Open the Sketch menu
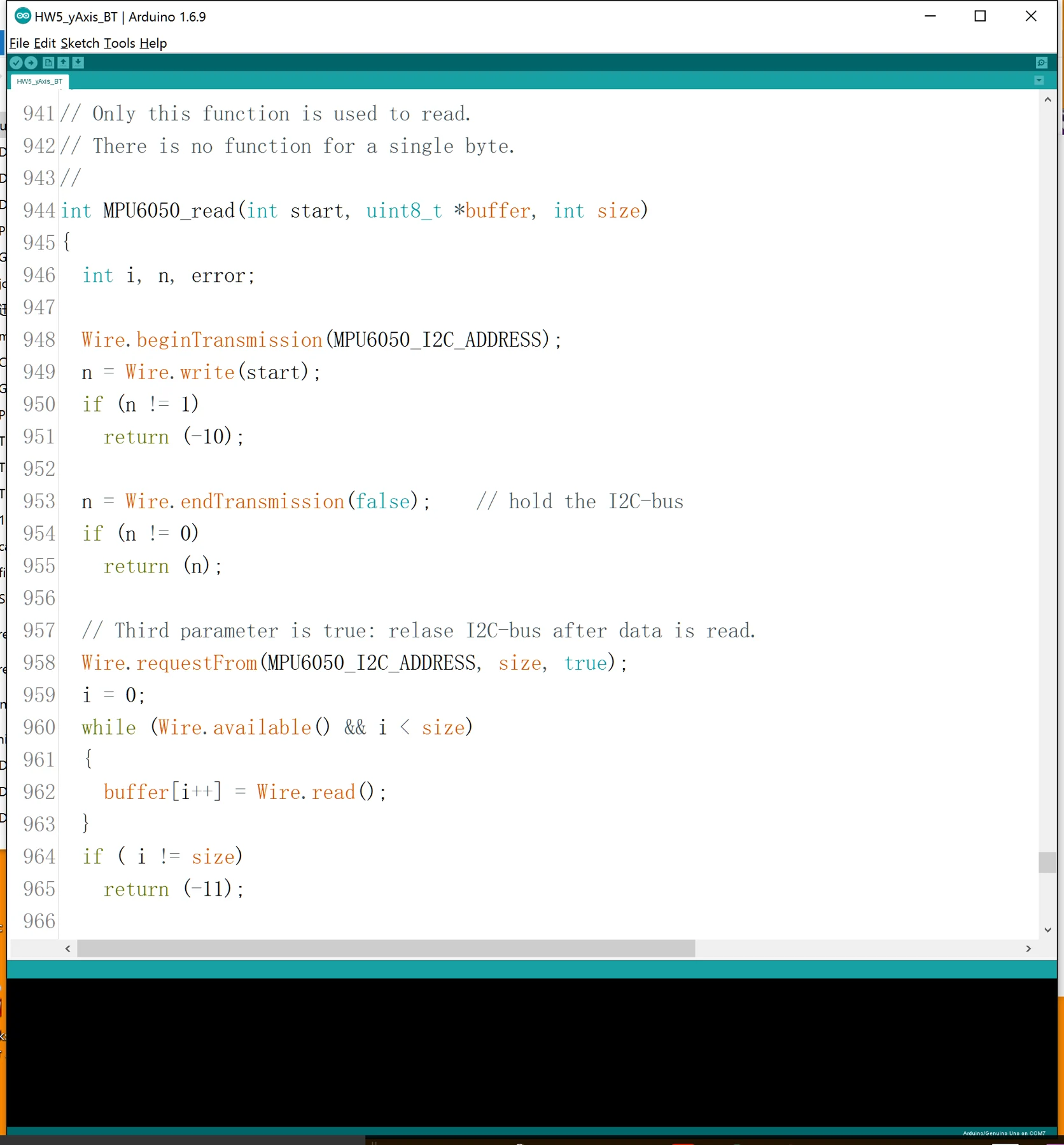 [80, 43]
